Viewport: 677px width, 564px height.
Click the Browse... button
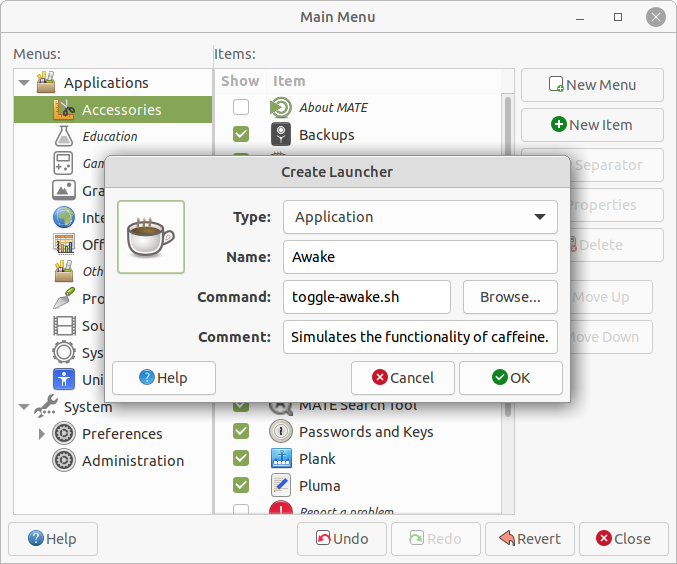click(510, 297)
